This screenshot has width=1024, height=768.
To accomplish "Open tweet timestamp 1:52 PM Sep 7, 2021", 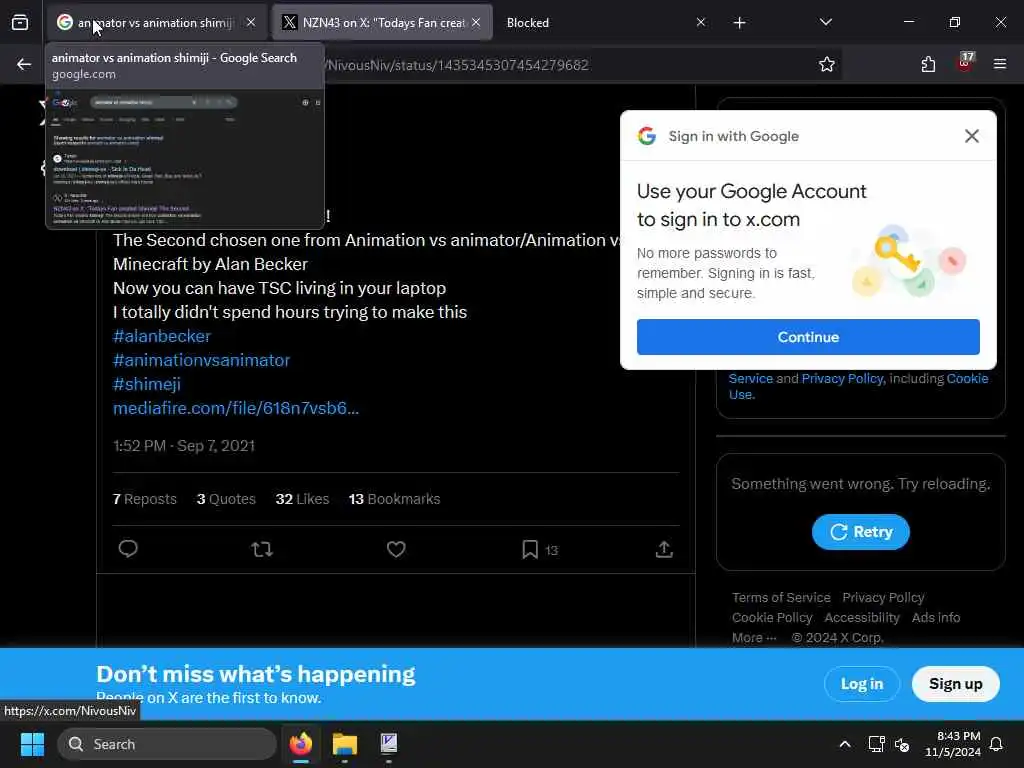I will click(184, 446).
